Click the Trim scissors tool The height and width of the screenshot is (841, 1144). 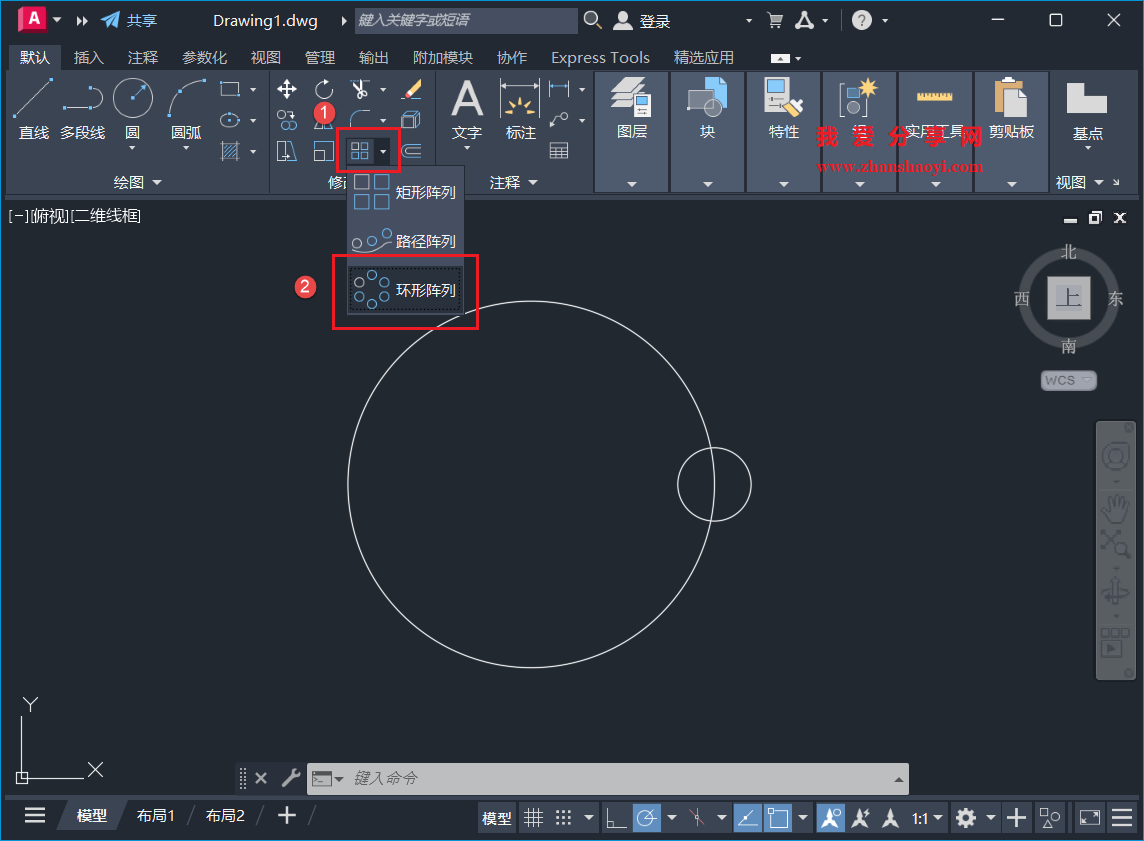coord(360,88)
